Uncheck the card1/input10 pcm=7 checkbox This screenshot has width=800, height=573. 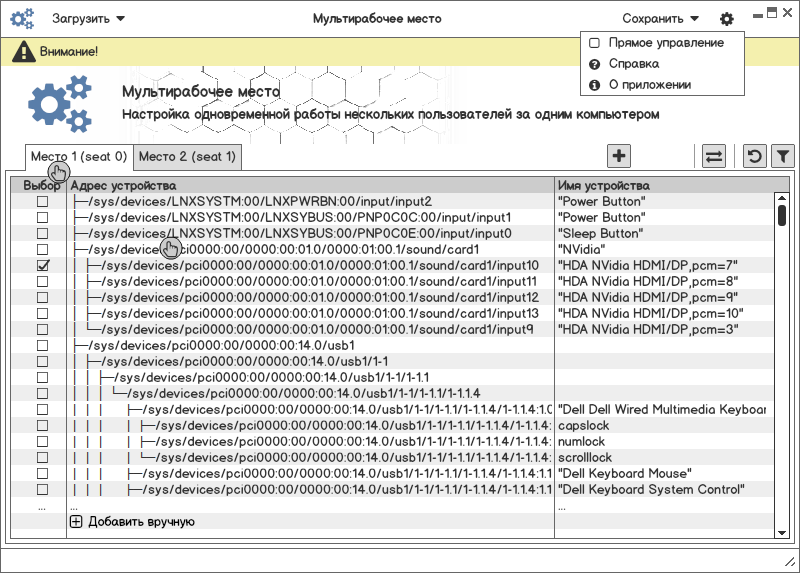point(42,265)
